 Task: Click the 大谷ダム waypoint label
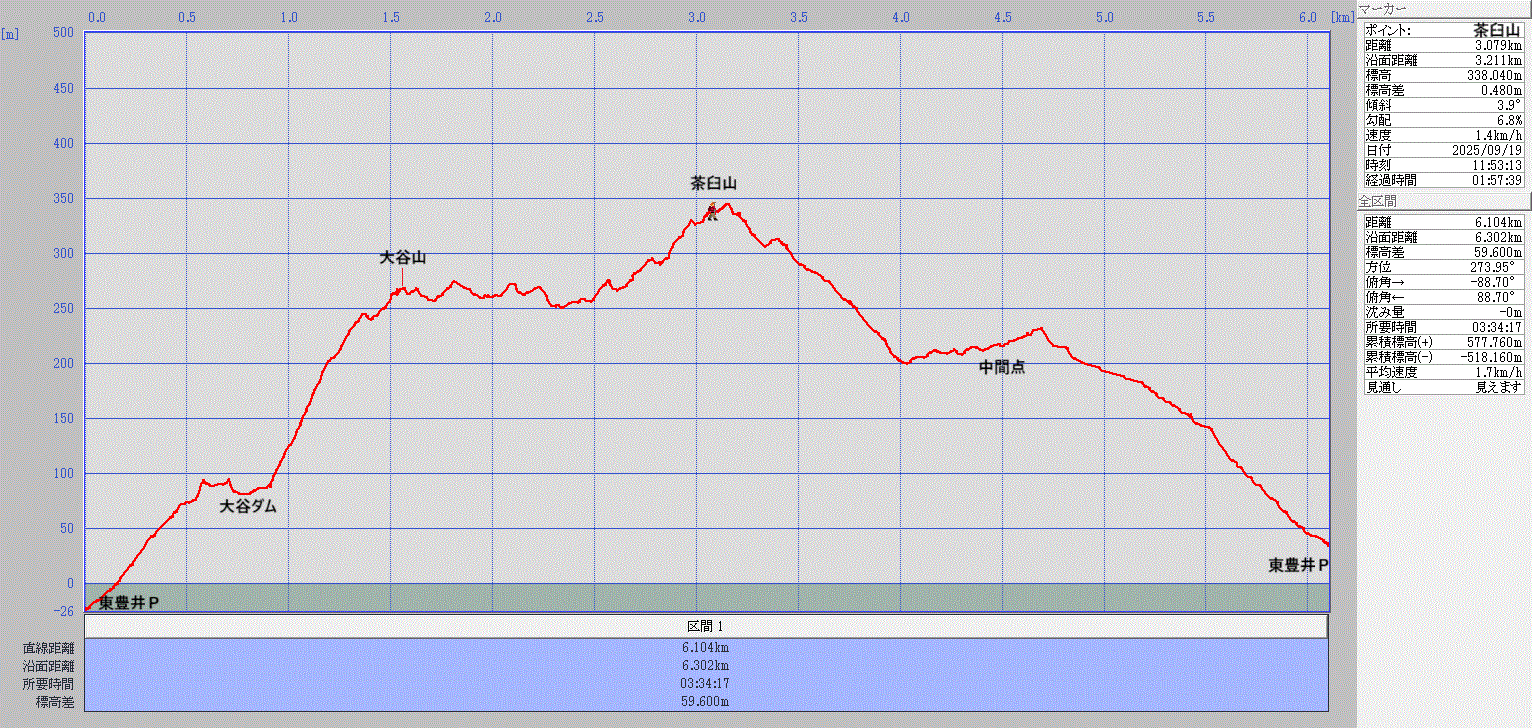[x=247, y=506]
